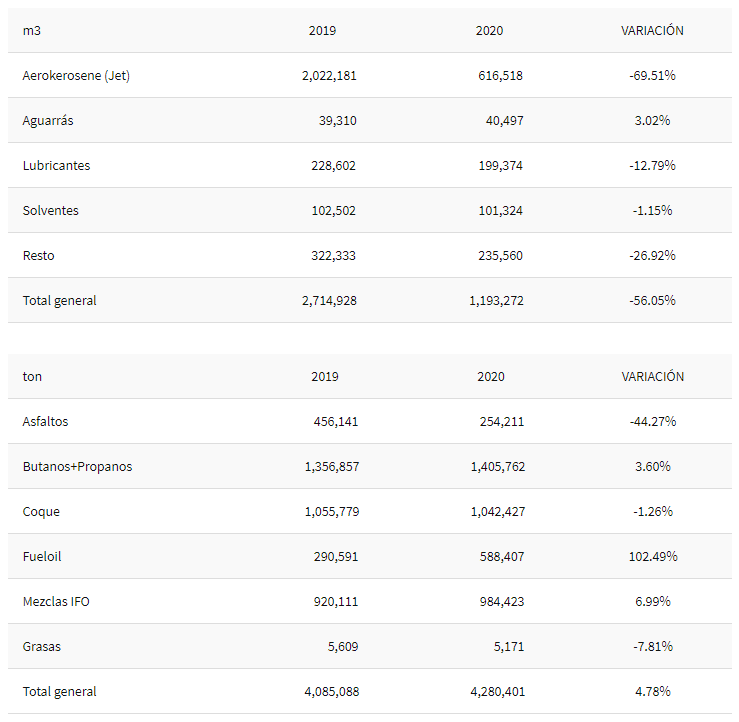Click the m3 table header cell
The height and width of the screenshot is (722, 739).
(31, 31)
